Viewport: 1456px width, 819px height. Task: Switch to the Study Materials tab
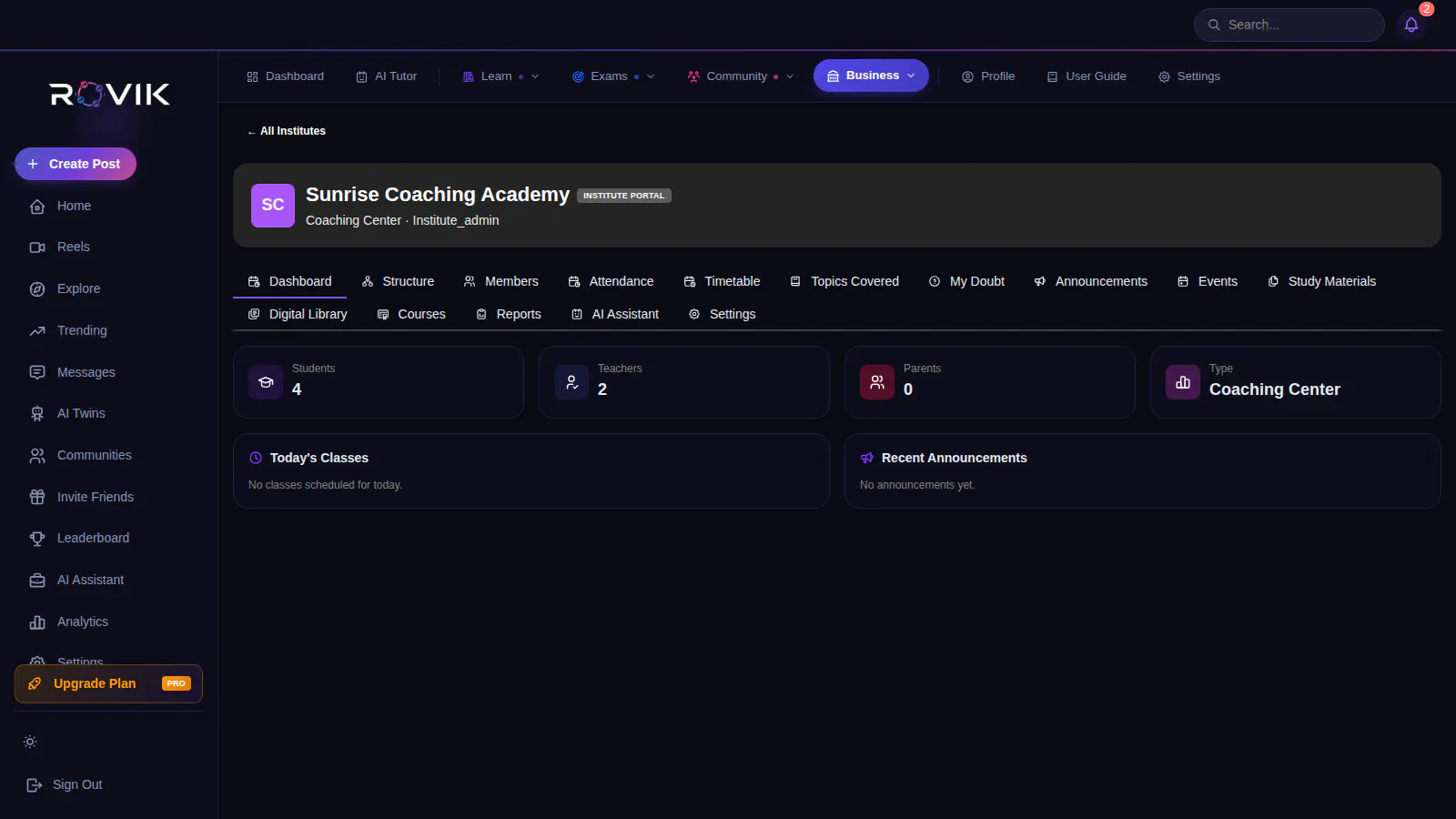click(1321, 281)
